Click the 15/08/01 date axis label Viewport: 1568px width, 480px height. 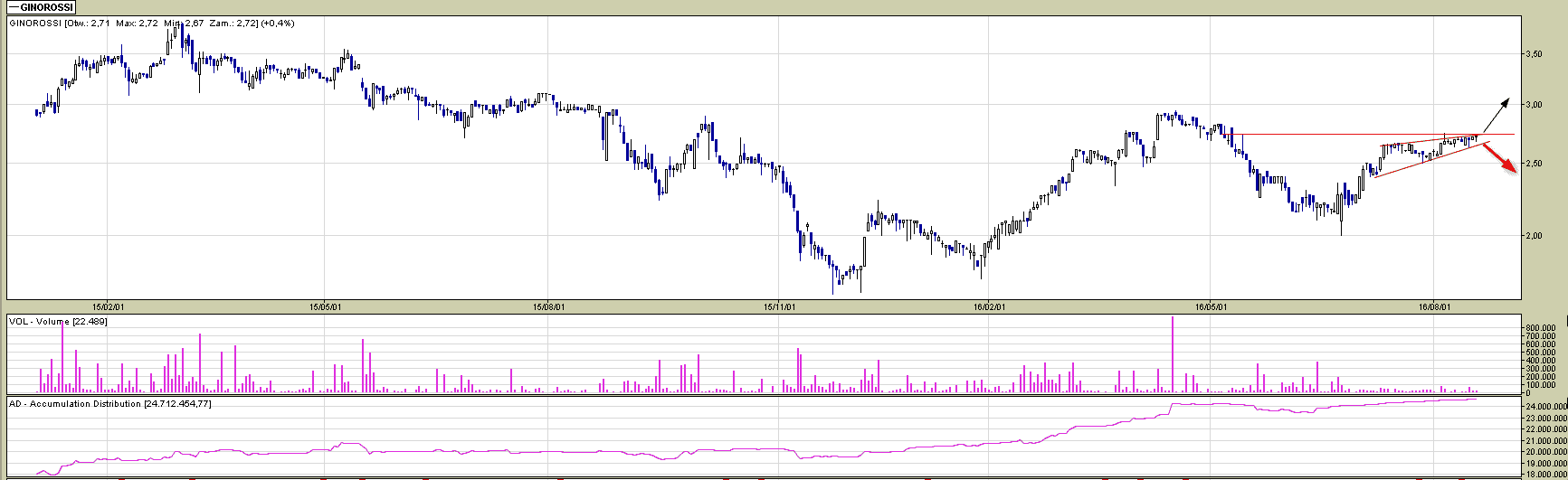coord(548,307)
